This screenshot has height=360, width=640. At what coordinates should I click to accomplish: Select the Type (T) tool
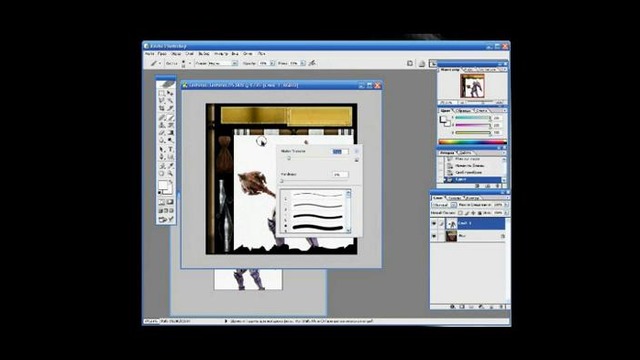[171, 149]
